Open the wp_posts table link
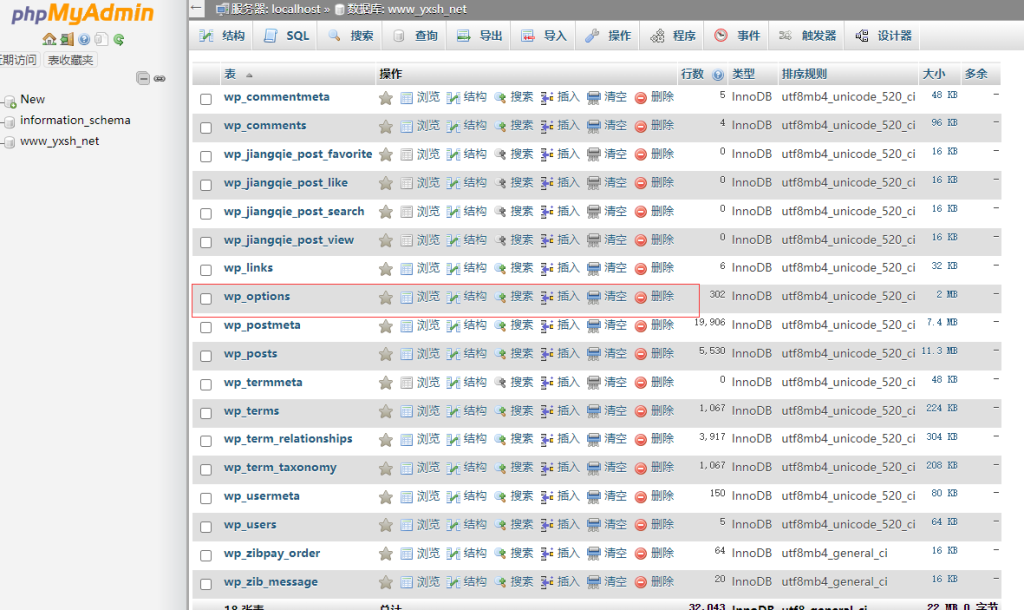This screenshot has height=610, width=1024. click(250, 354)
